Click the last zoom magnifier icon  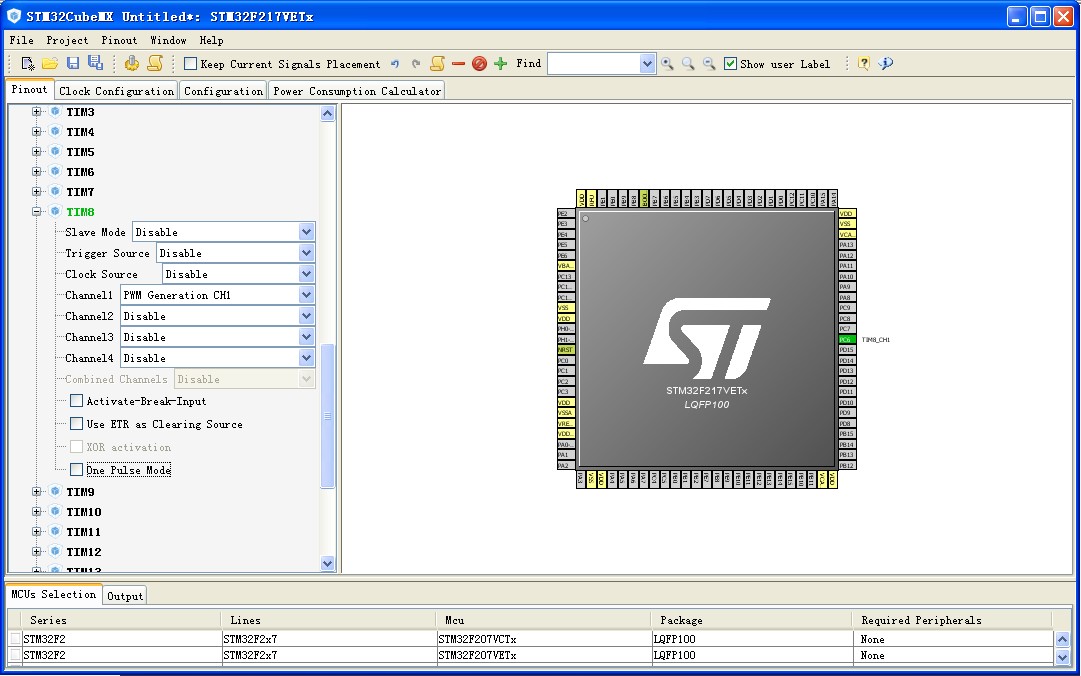pyautogui.click(x=709, y=63)
